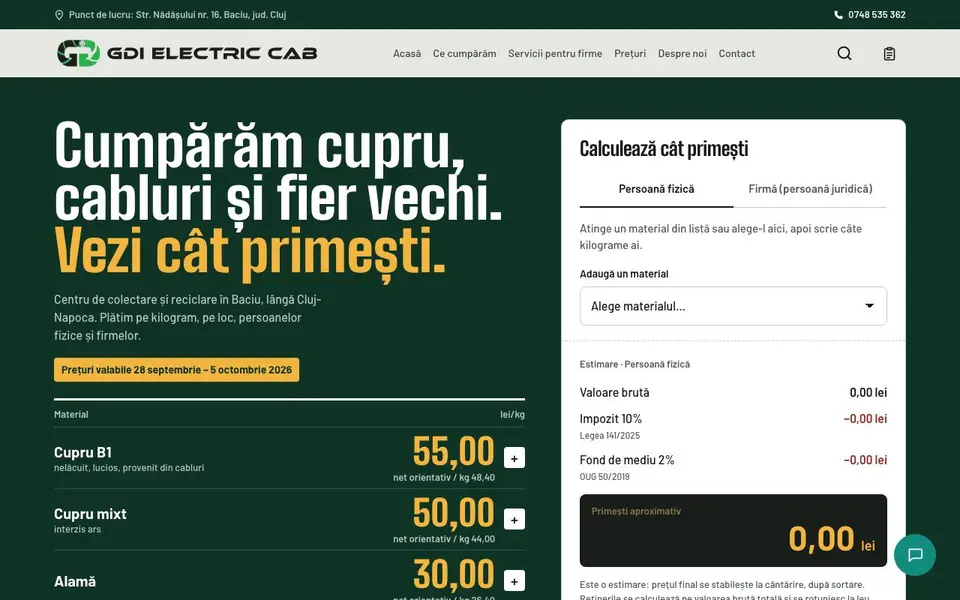The height and width of the screenshot is (600, 960).
Task: Open Servicii pentru firme menu item
Action: 555,53
